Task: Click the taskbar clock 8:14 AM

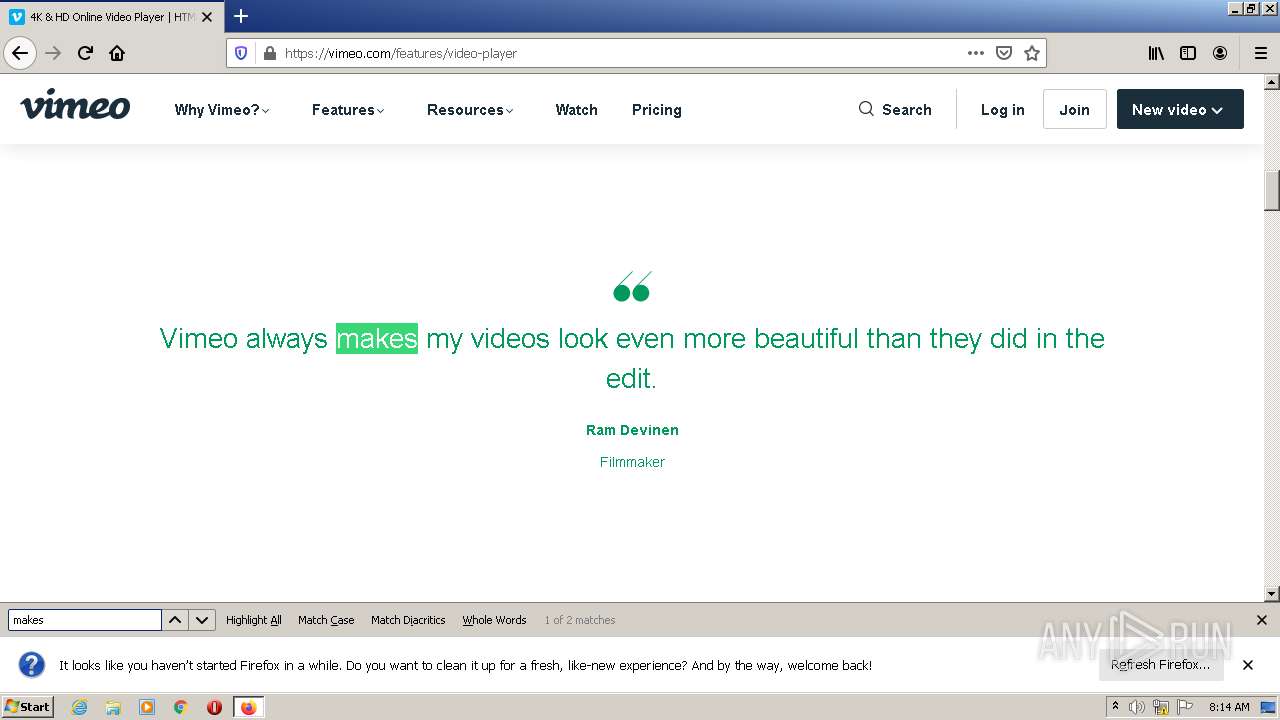Action: point(1229,707)
